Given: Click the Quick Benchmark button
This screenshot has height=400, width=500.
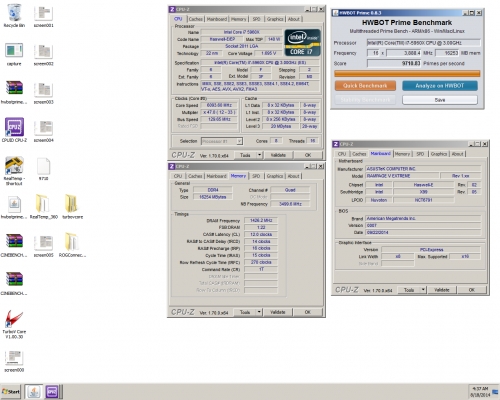Looking at the screenshot, I should pos(365,86).
